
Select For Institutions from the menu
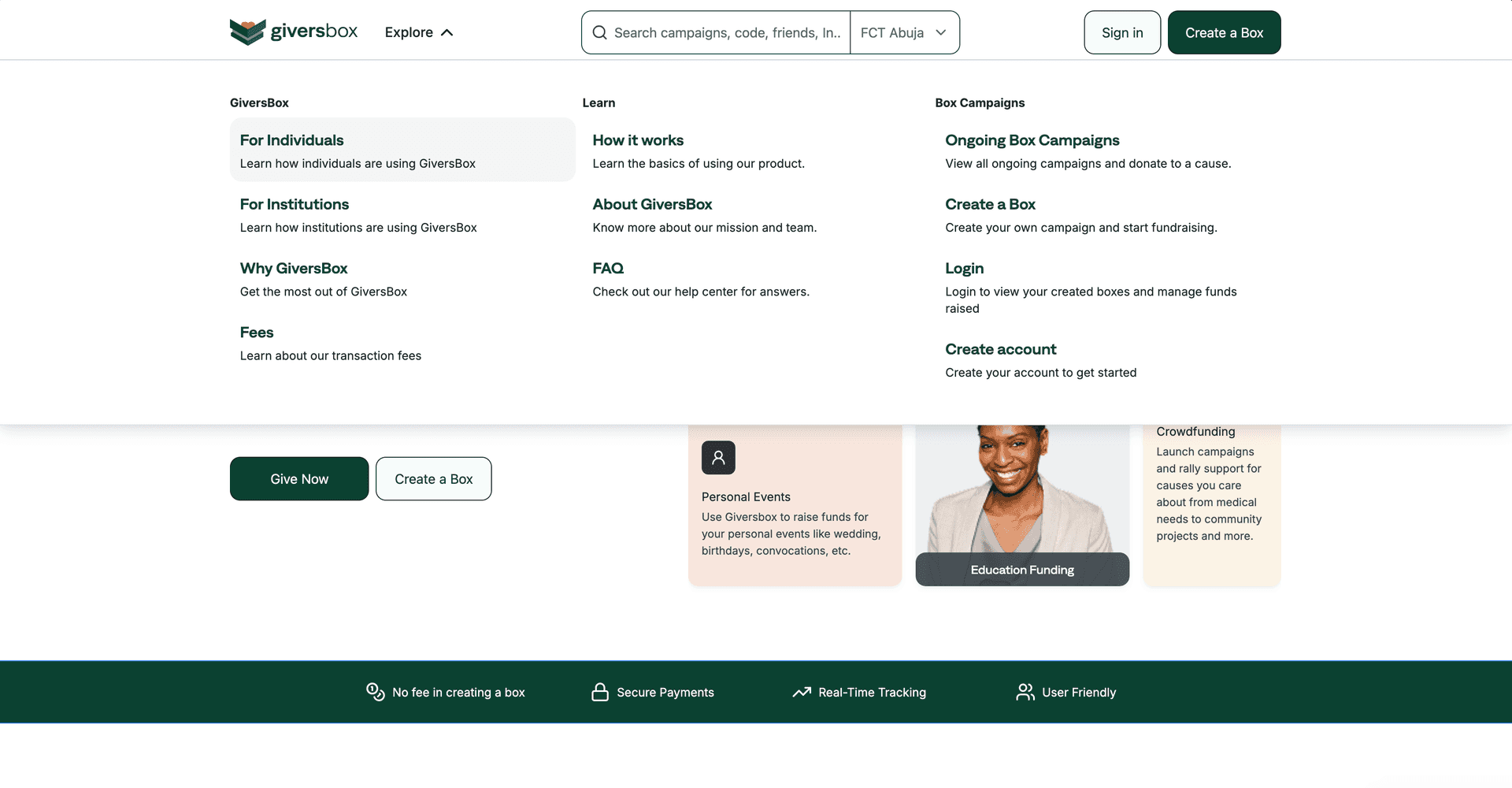(295, 204)
